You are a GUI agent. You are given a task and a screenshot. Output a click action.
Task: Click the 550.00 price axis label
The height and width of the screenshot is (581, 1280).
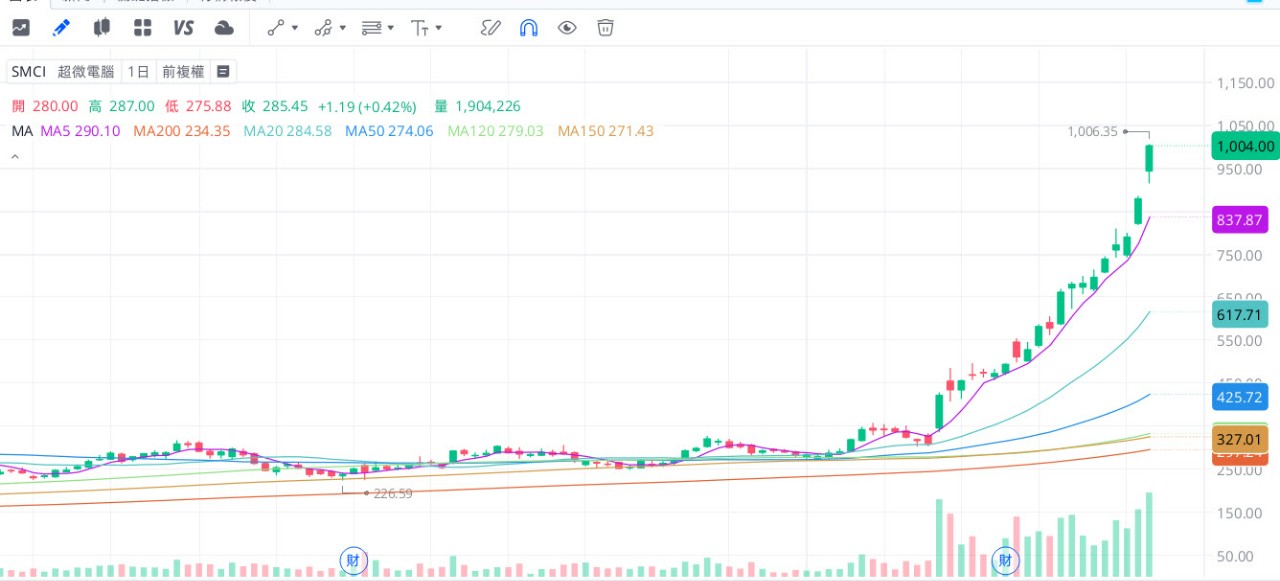[x=1239, y=340]
